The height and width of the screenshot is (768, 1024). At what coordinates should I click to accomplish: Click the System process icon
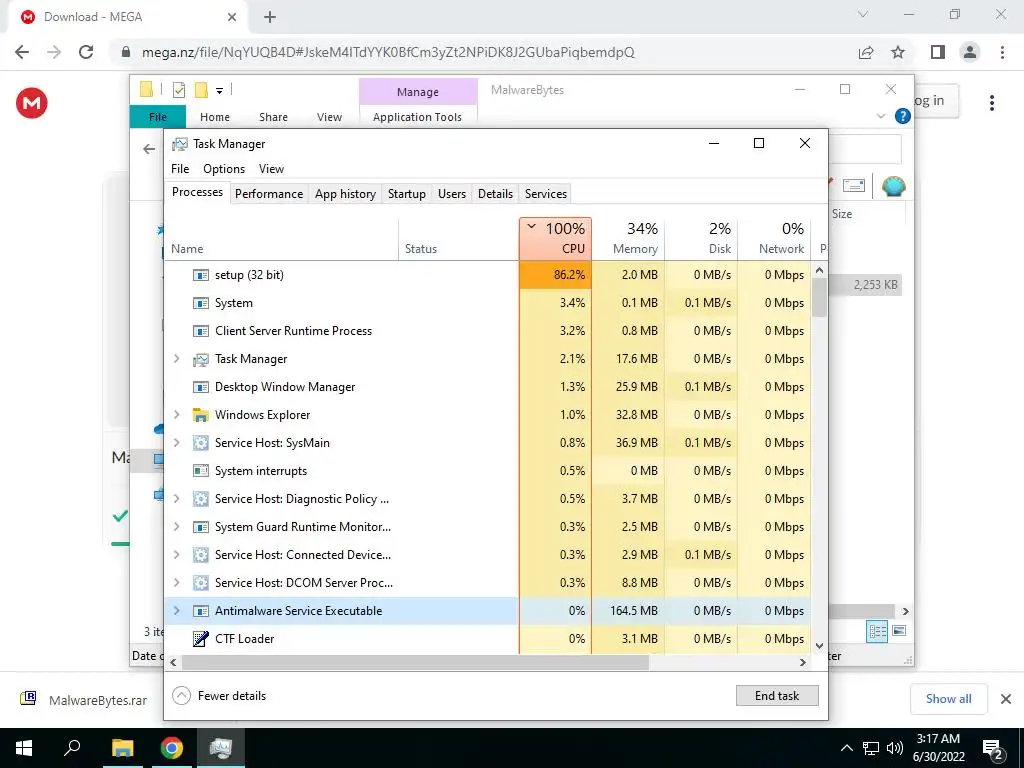[200, 303]
